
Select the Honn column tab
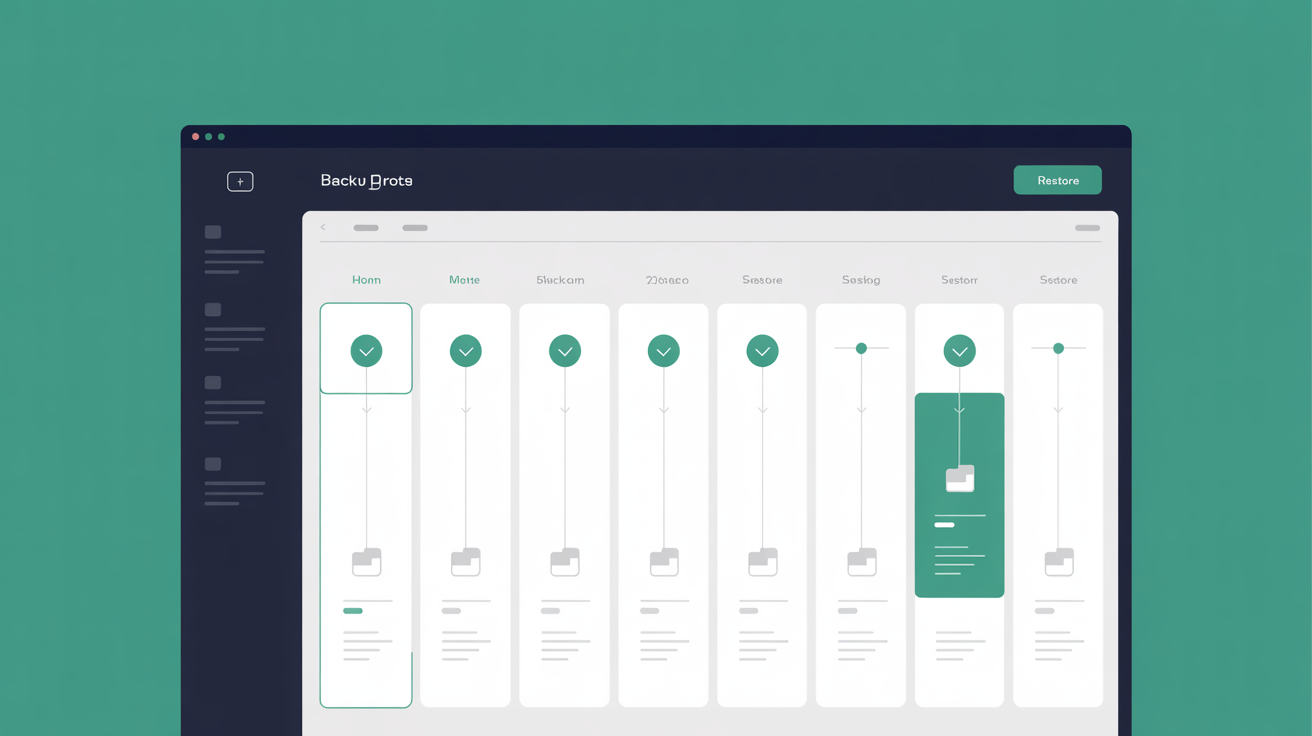tap(366, 280)
